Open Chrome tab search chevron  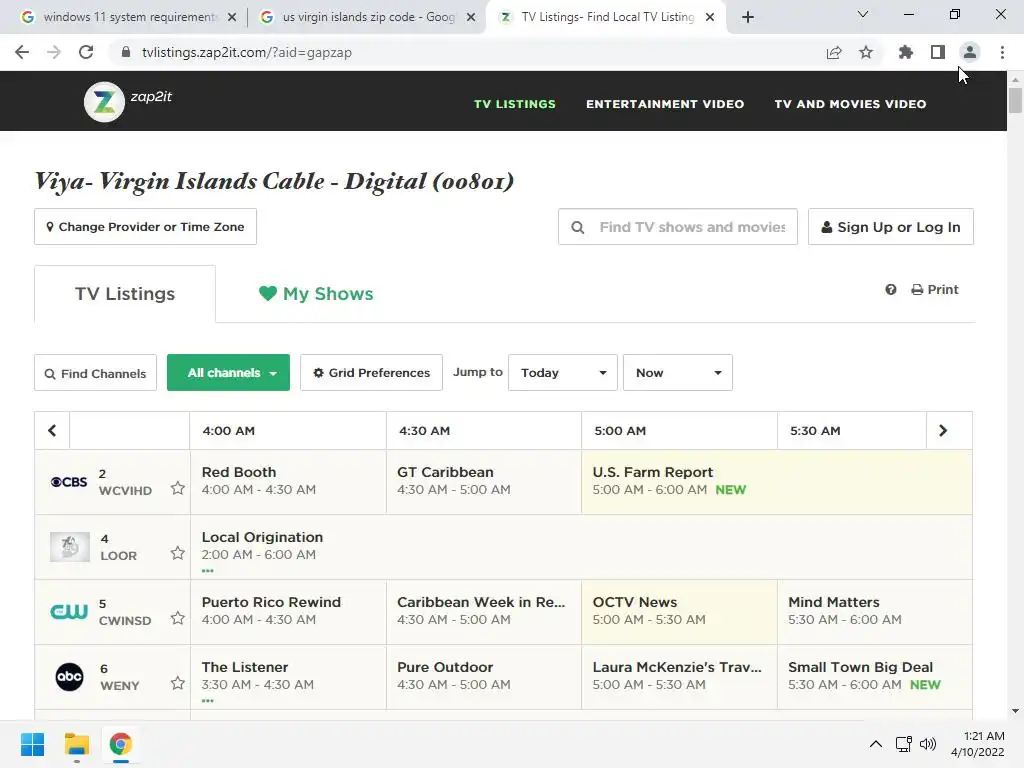tap(863, 14)
